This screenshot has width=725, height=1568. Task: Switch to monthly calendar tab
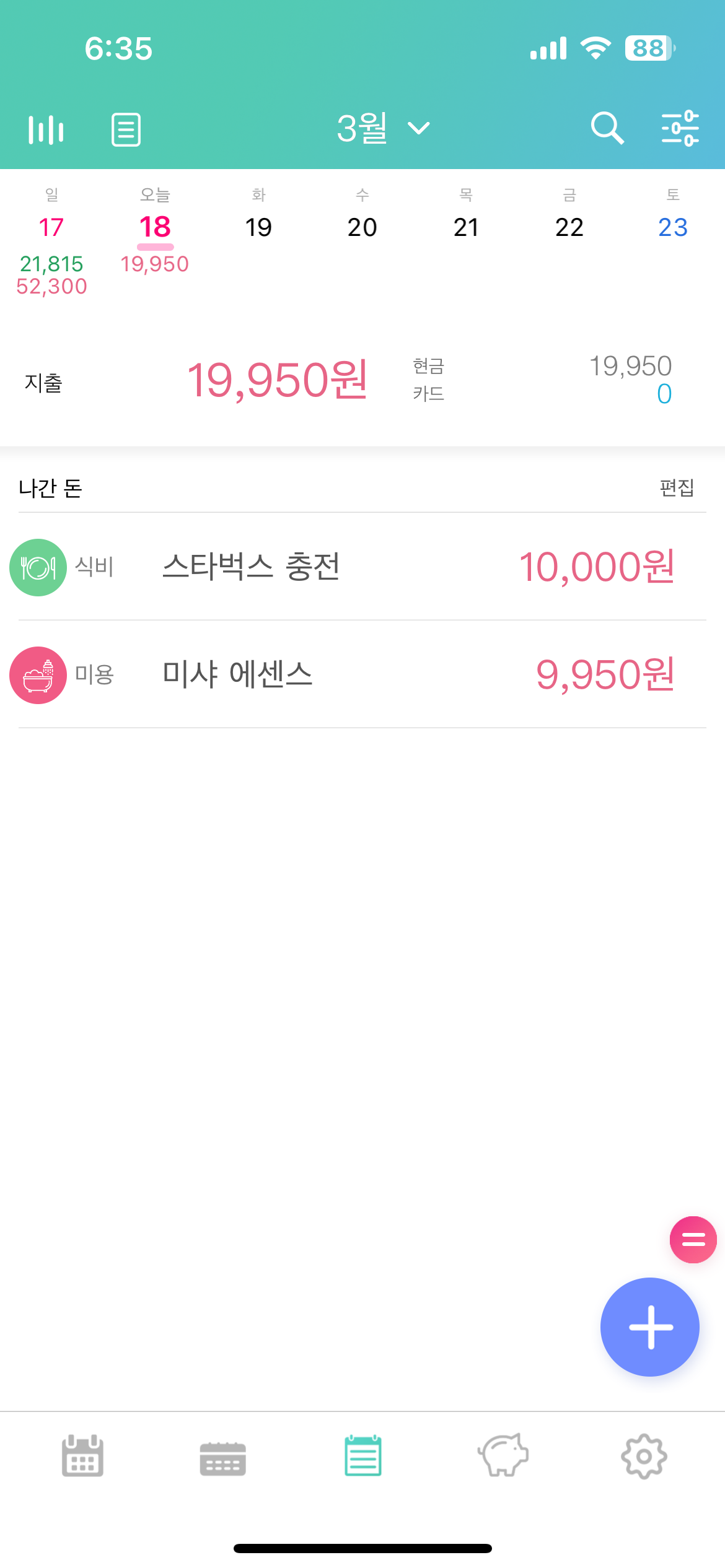(82, 1455)
